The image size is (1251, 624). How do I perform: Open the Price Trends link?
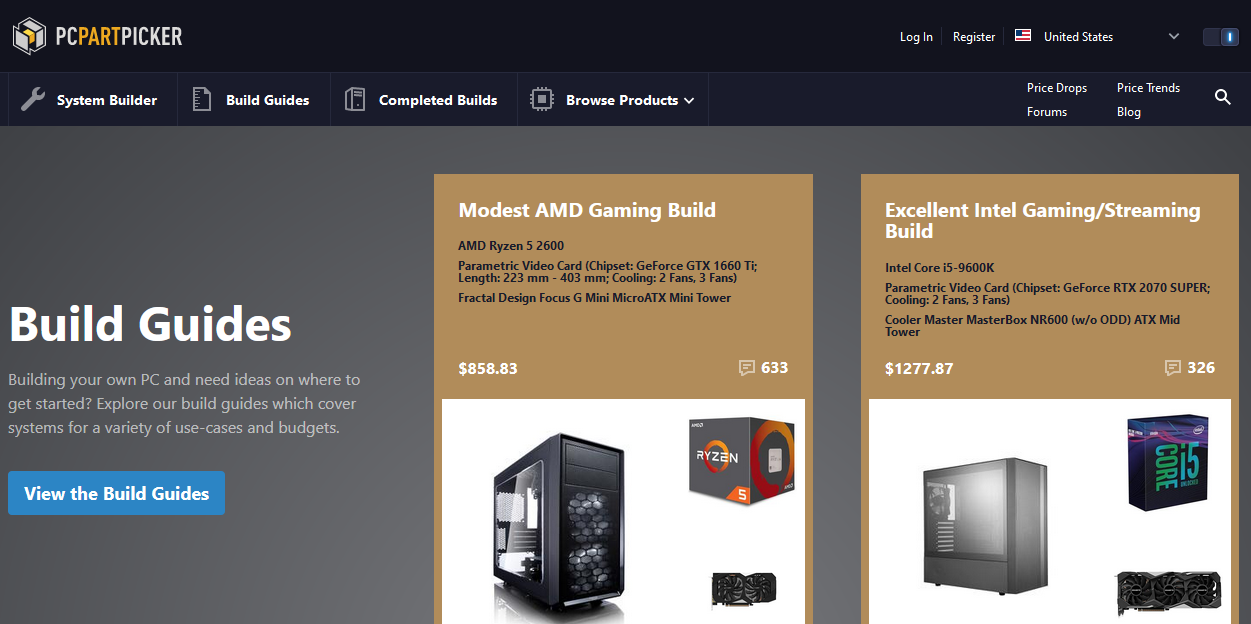pos(1148,88)
